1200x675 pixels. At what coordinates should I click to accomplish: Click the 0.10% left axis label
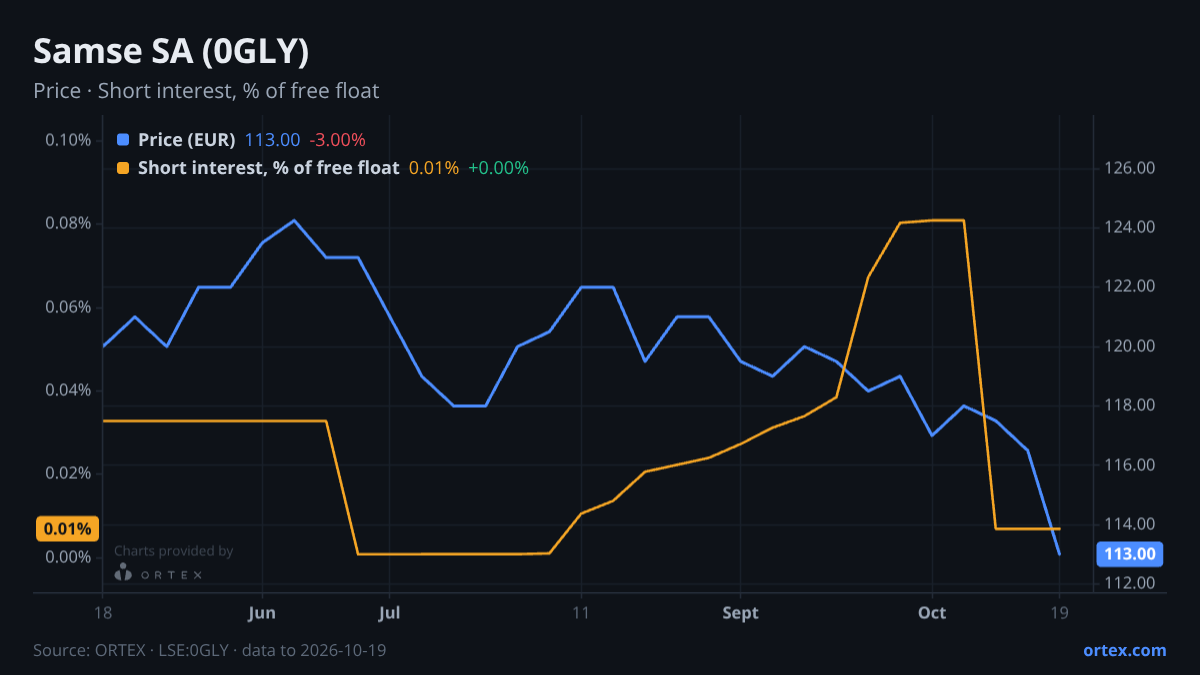pyautogui.click(x=69, y=139)
